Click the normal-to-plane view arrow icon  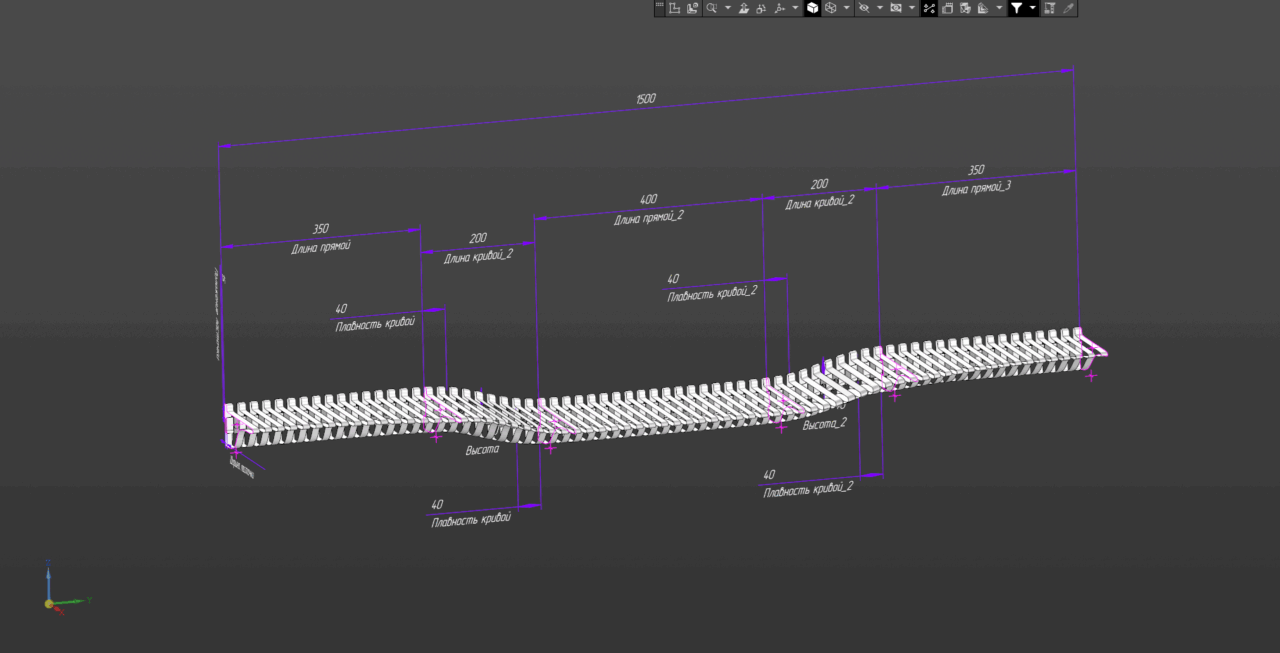744,8
